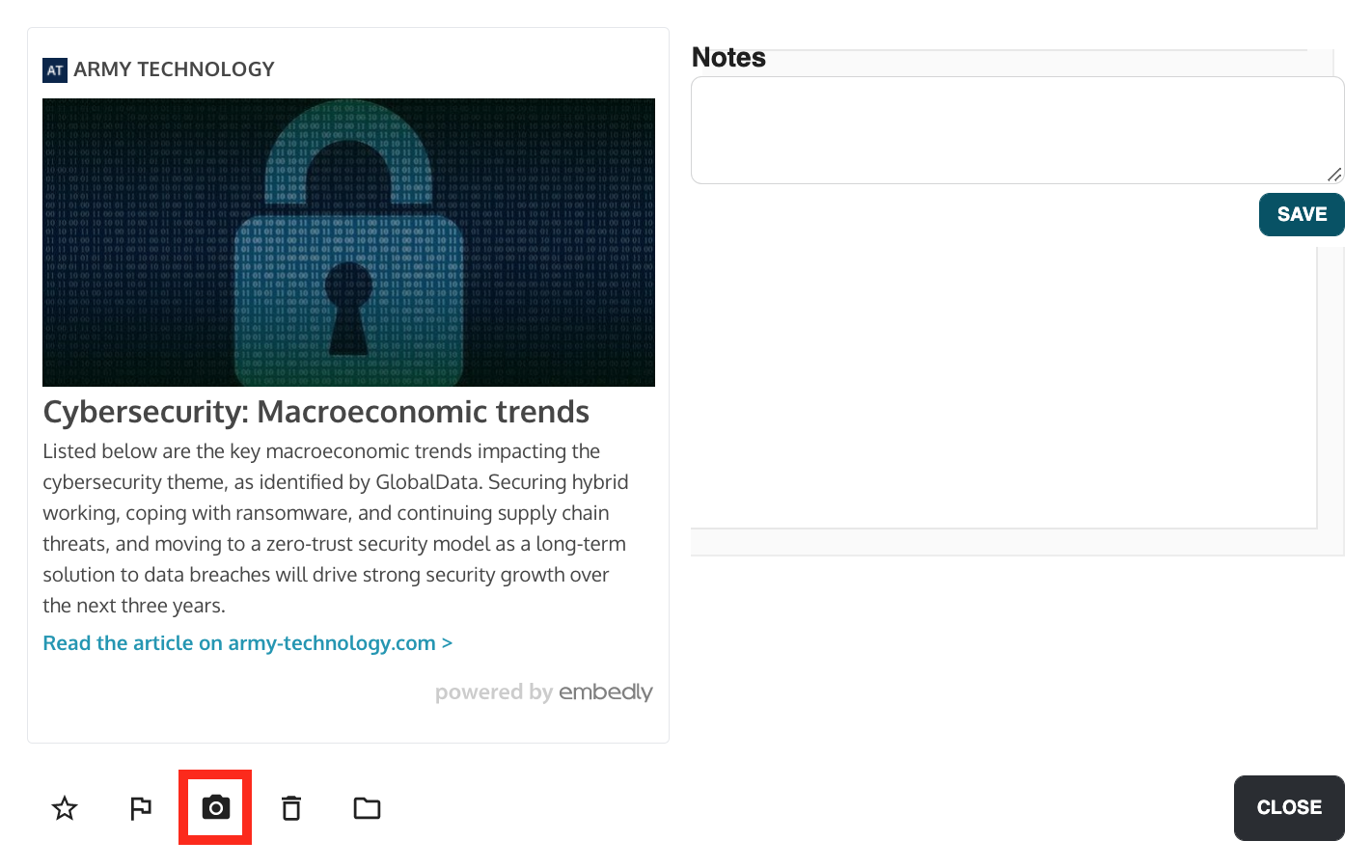Open the 'Read the article on army-technology.com' link

[239, 643]
